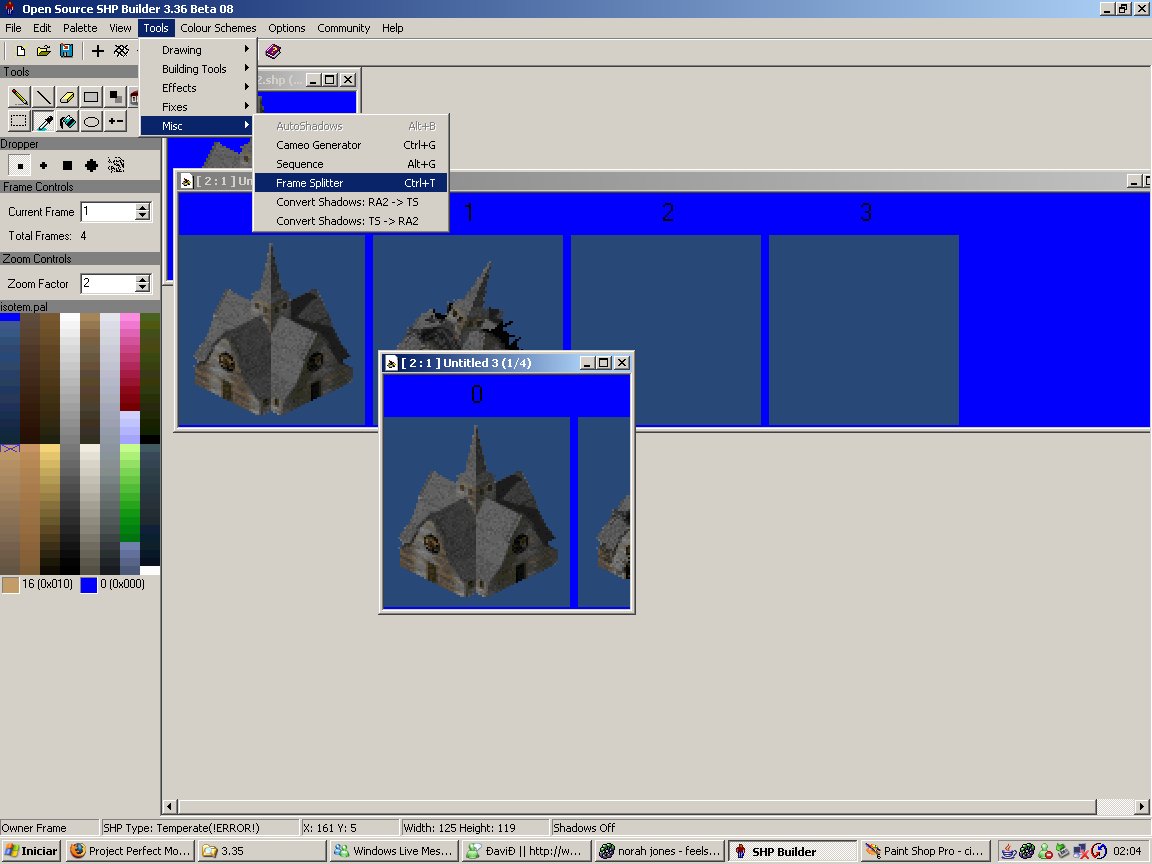Choose the large round brush shape
The height and width of the screenshot is (864, 1152).
(x=91, y=165)
